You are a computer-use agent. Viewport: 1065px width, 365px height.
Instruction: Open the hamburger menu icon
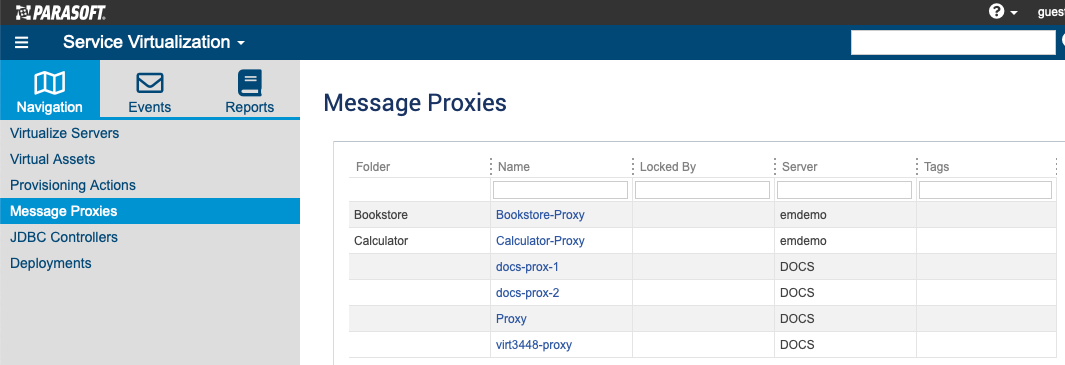[22, 43]
